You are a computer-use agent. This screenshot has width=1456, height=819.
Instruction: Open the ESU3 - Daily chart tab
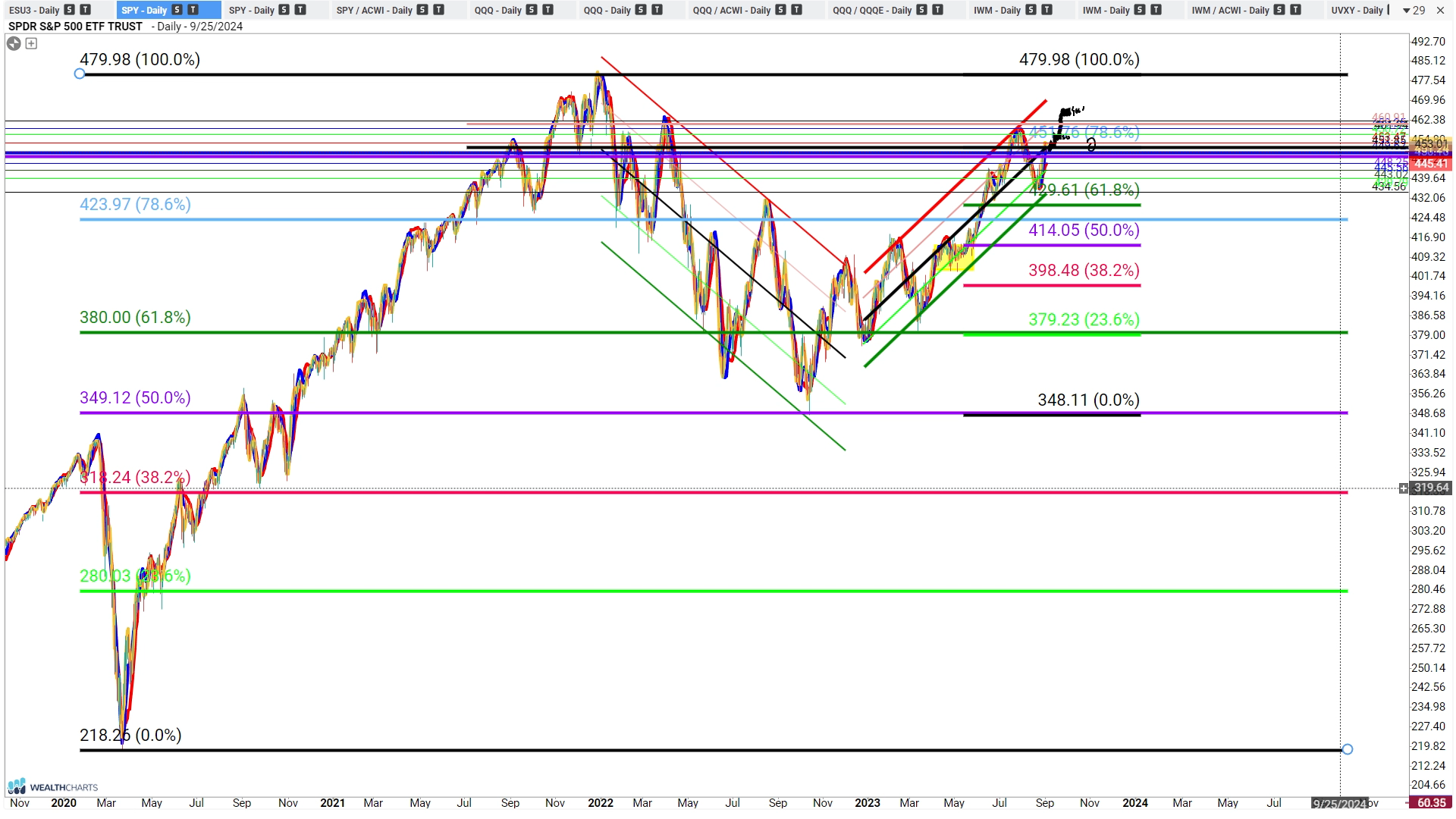pyautogui.click(x=34, y=10)
